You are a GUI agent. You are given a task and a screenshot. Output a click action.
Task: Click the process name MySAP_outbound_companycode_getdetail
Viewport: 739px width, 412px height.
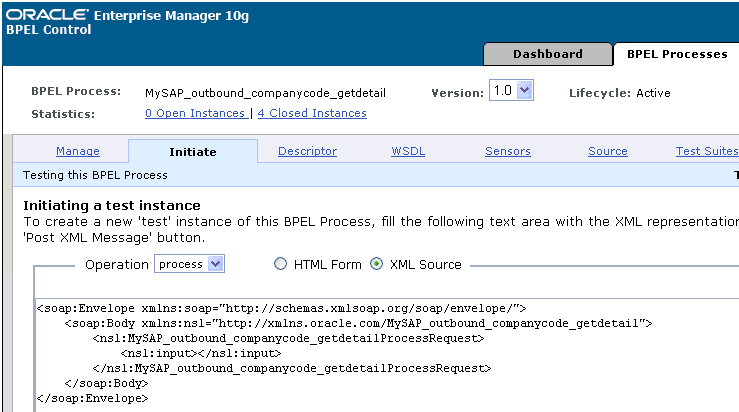[265, 93]
